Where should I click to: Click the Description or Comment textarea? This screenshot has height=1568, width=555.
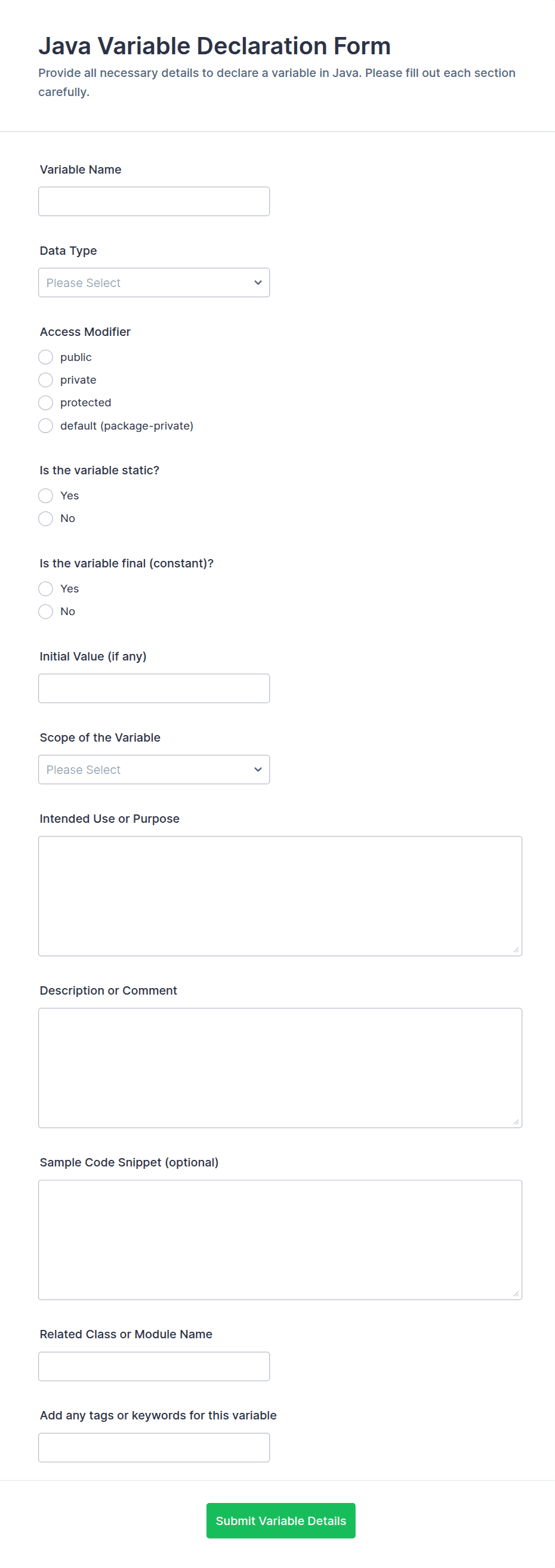[x=280, y=1067]
